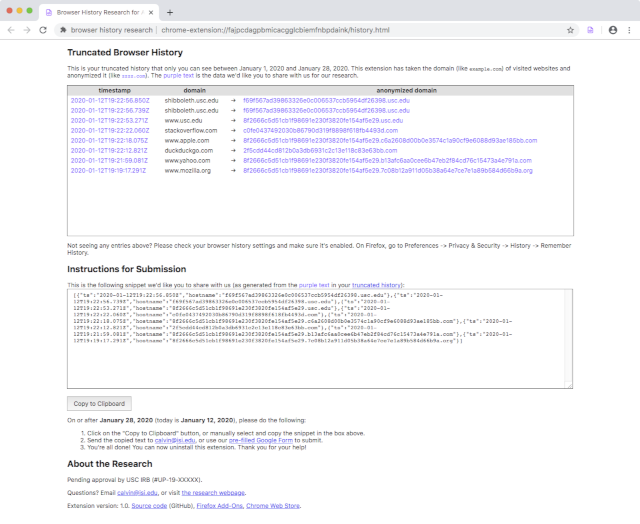
Task: Open calvin@isi.edu link in Questions line
Action: 137,493
